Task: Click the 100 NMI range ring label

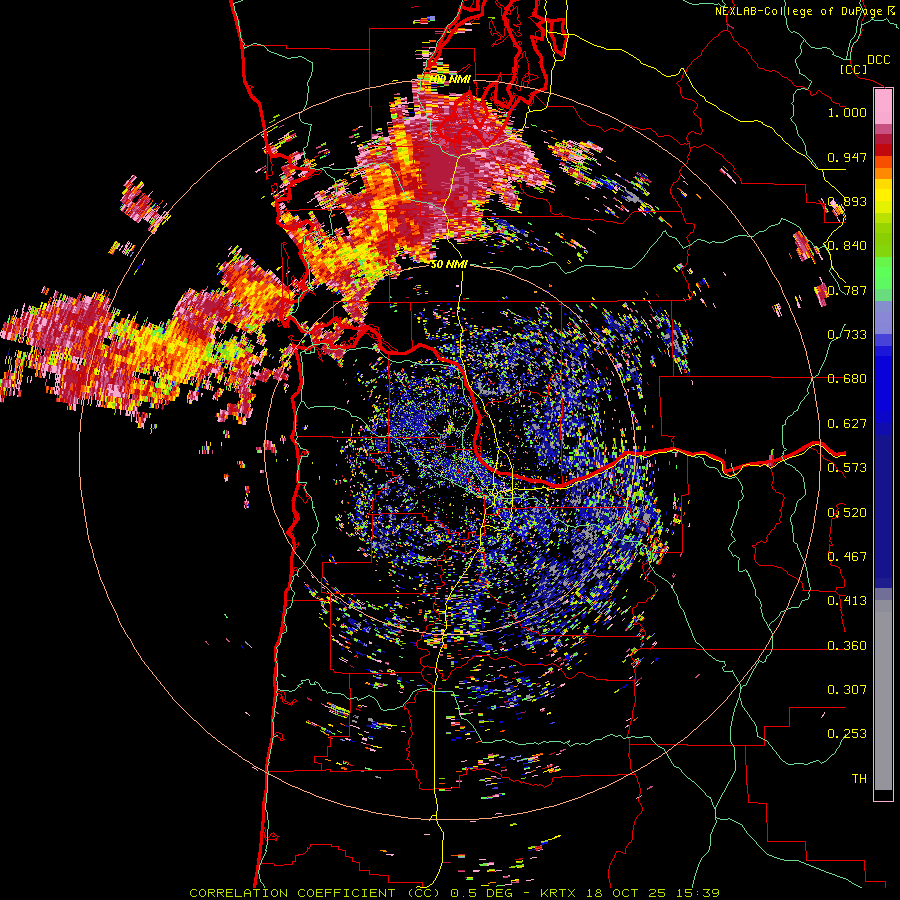Action: point(450,79)
